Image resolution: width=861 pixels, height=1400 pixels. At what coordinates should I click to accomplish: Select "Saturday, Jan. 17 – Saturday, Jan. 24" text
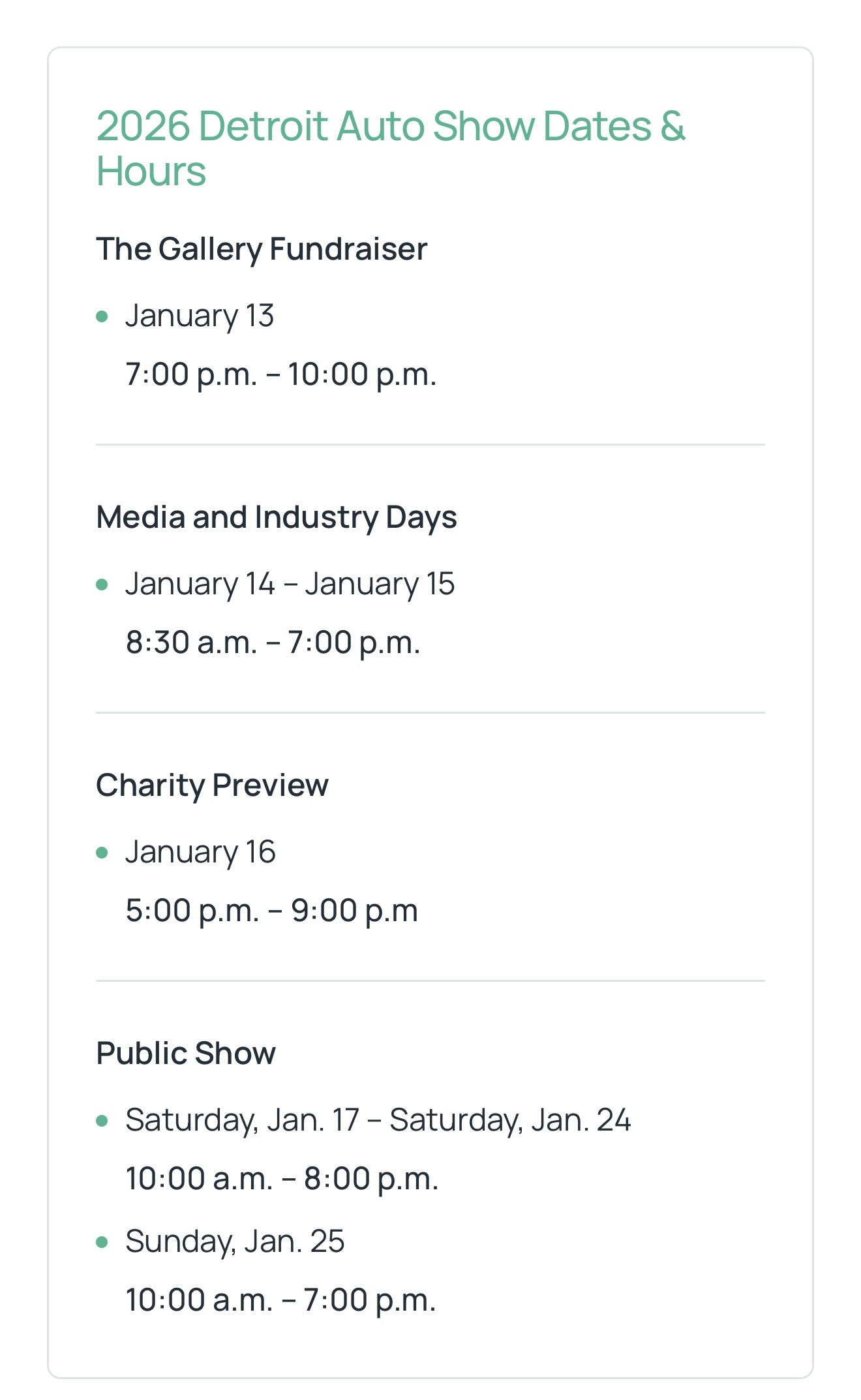click(378, 1121)
